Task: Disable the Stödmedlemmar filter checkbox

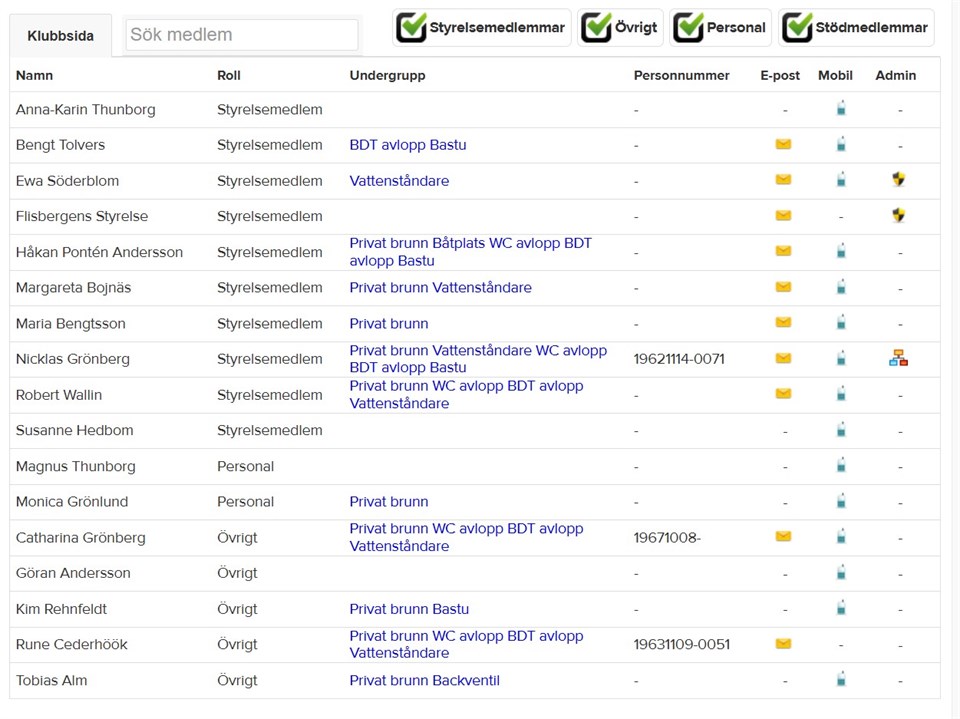Action: tap(797, 28)
